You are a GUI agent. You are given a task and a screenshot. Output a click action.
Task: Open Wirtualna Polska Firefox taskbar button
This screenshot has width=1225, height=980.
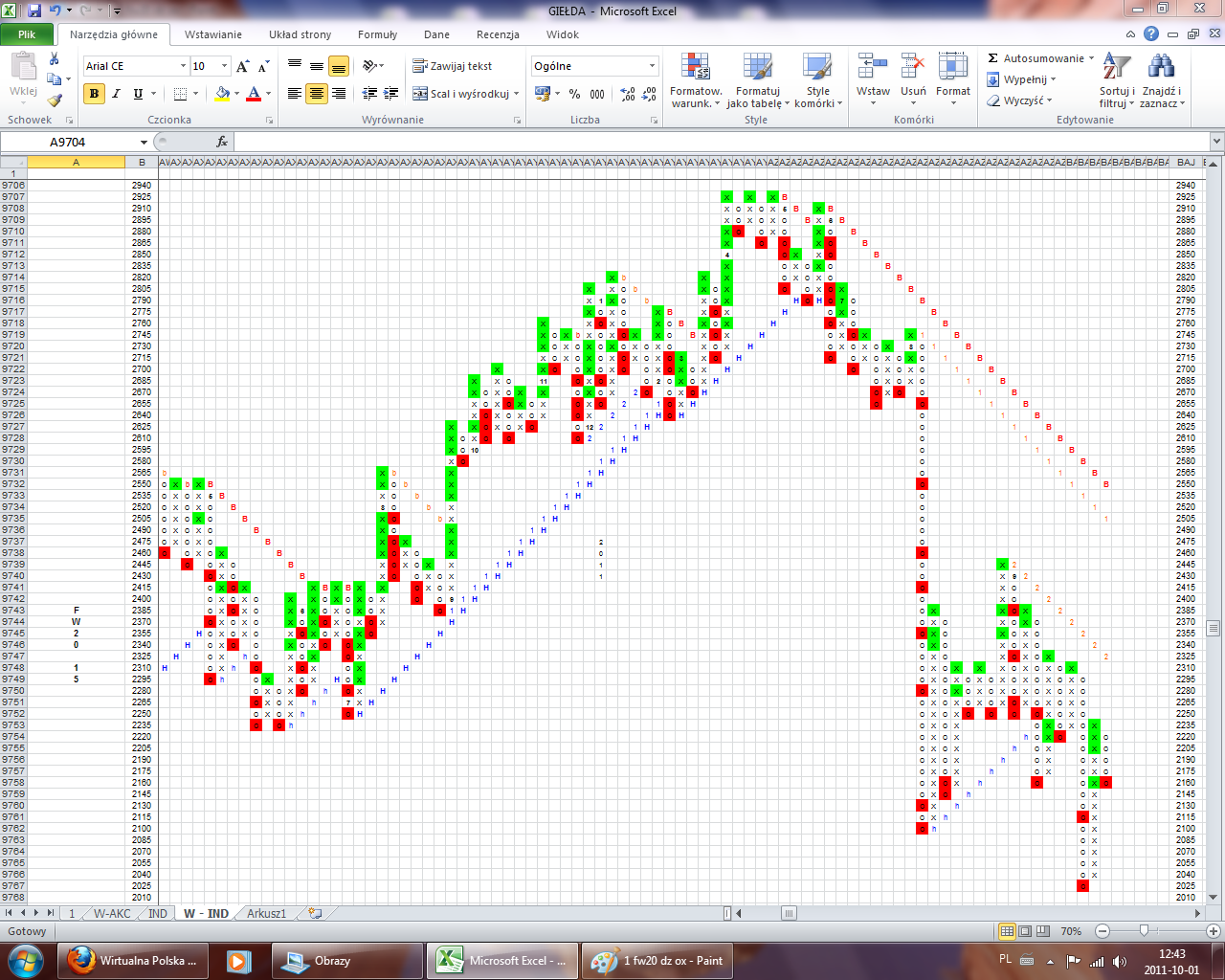click(132, 961)
